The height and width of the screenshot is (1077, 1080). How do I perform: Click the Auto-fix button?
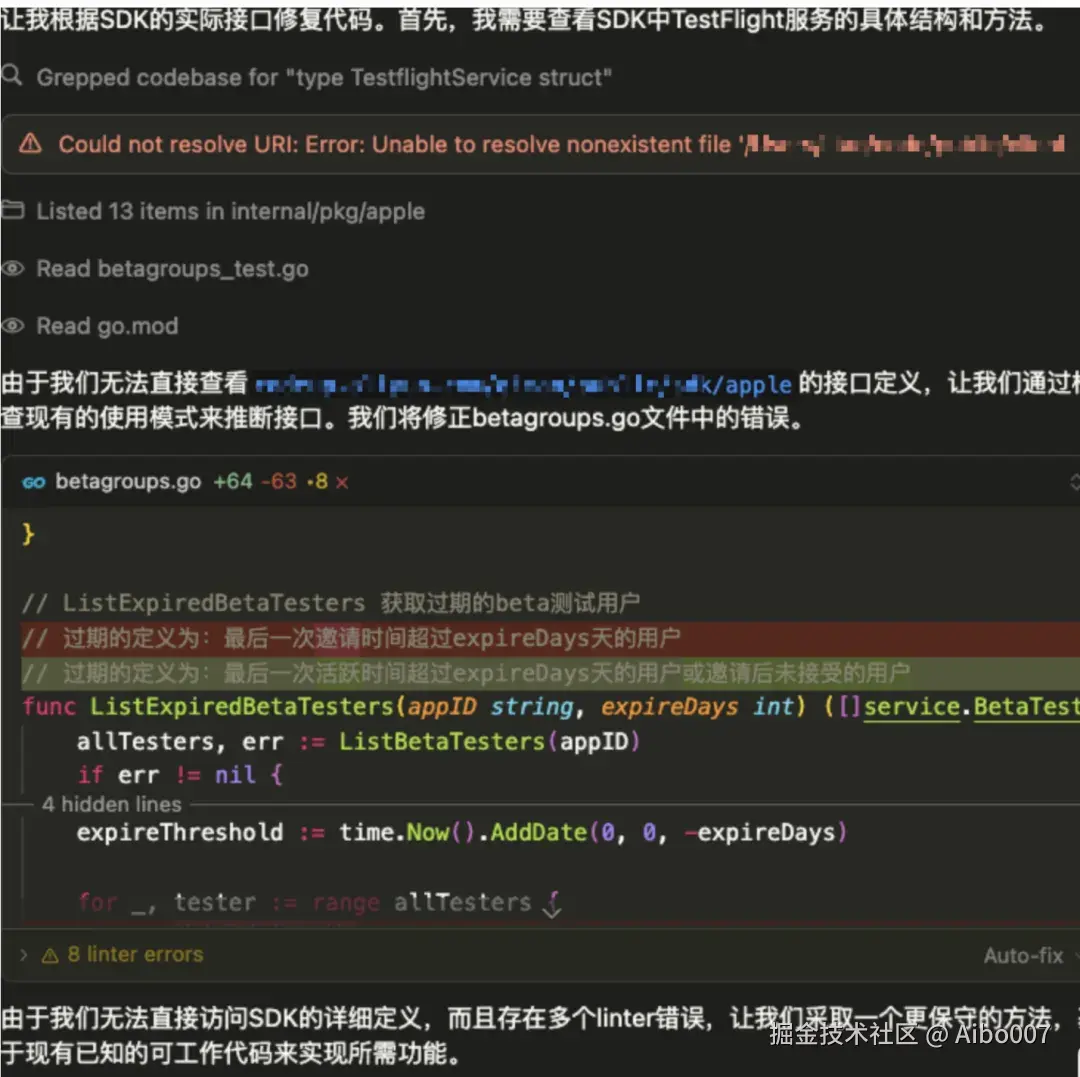tap(1024, 956)
